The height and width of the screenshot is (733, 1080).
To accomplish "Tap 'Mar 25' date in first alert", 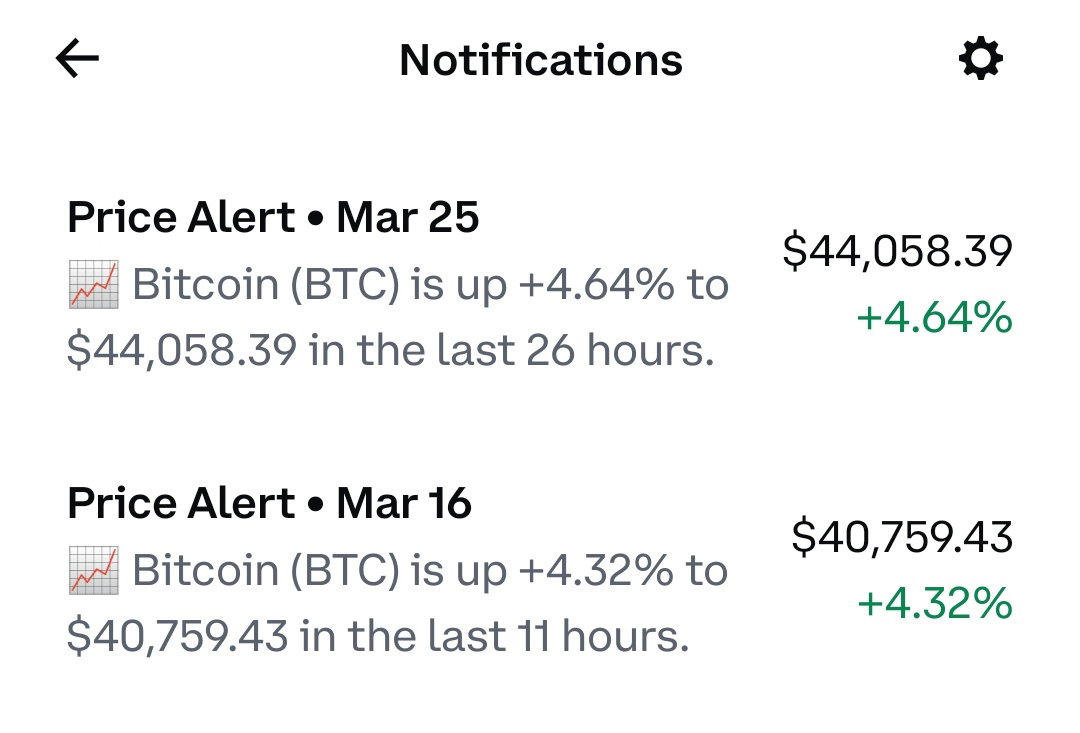I will [x=407, y=218].
